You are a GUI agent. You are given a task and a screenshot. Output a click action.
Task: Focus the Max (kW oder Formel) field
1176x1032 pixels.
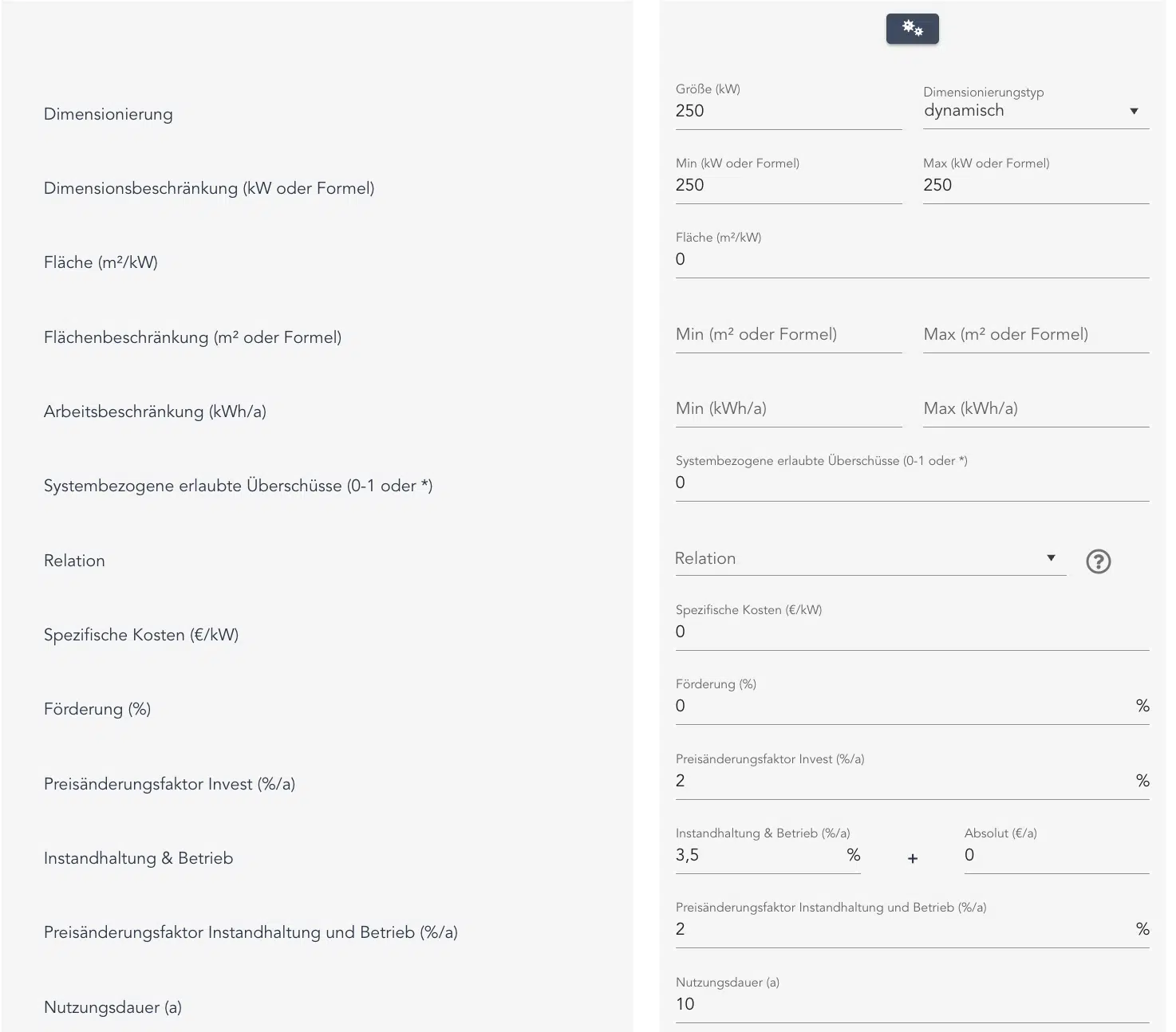pos(1035,185)
